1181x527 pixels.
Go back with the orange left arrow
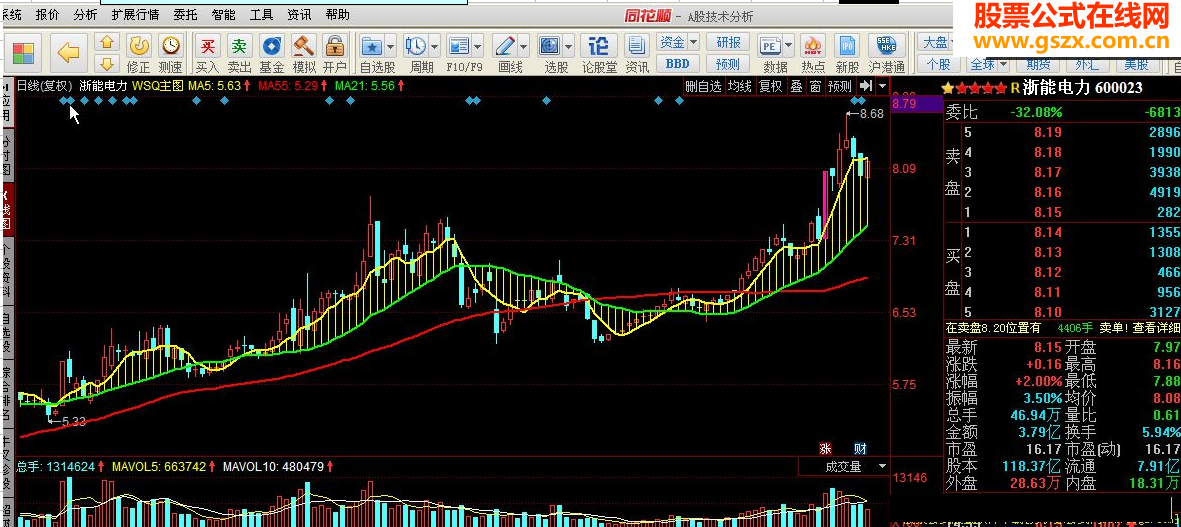[x=69, y=52]
